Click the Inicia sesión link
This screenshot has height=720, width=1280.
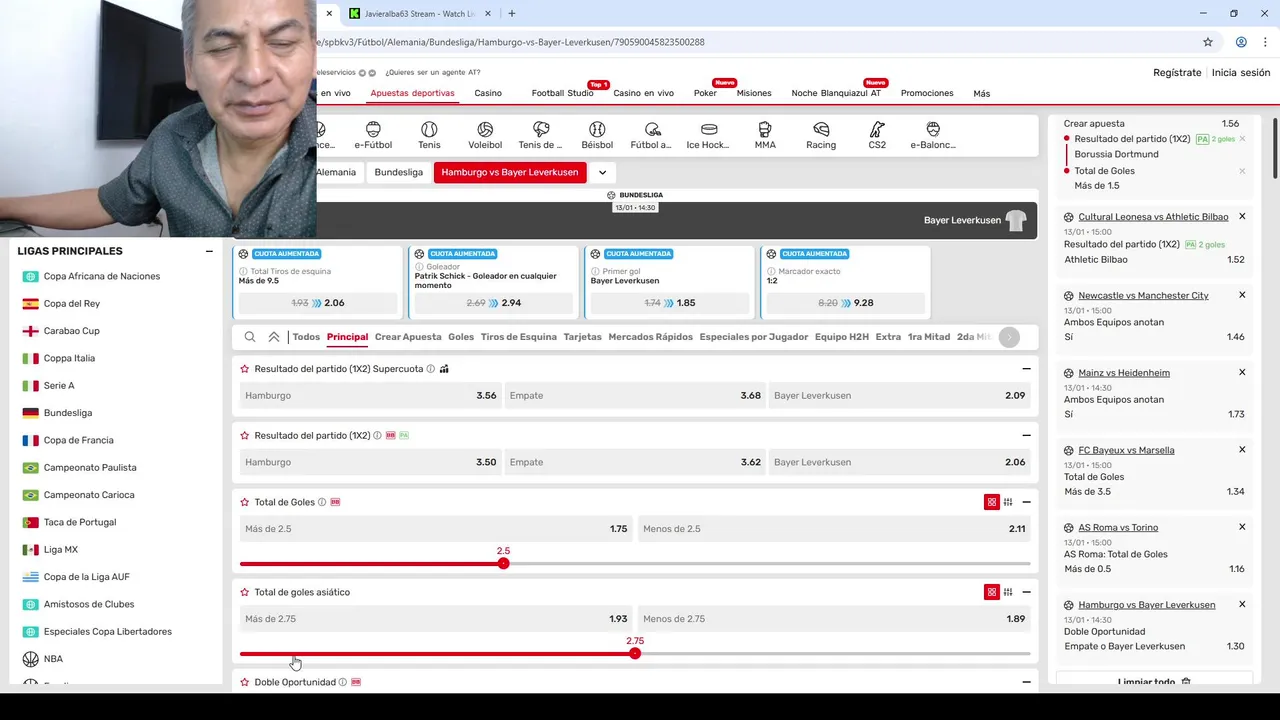[1241, 73]
